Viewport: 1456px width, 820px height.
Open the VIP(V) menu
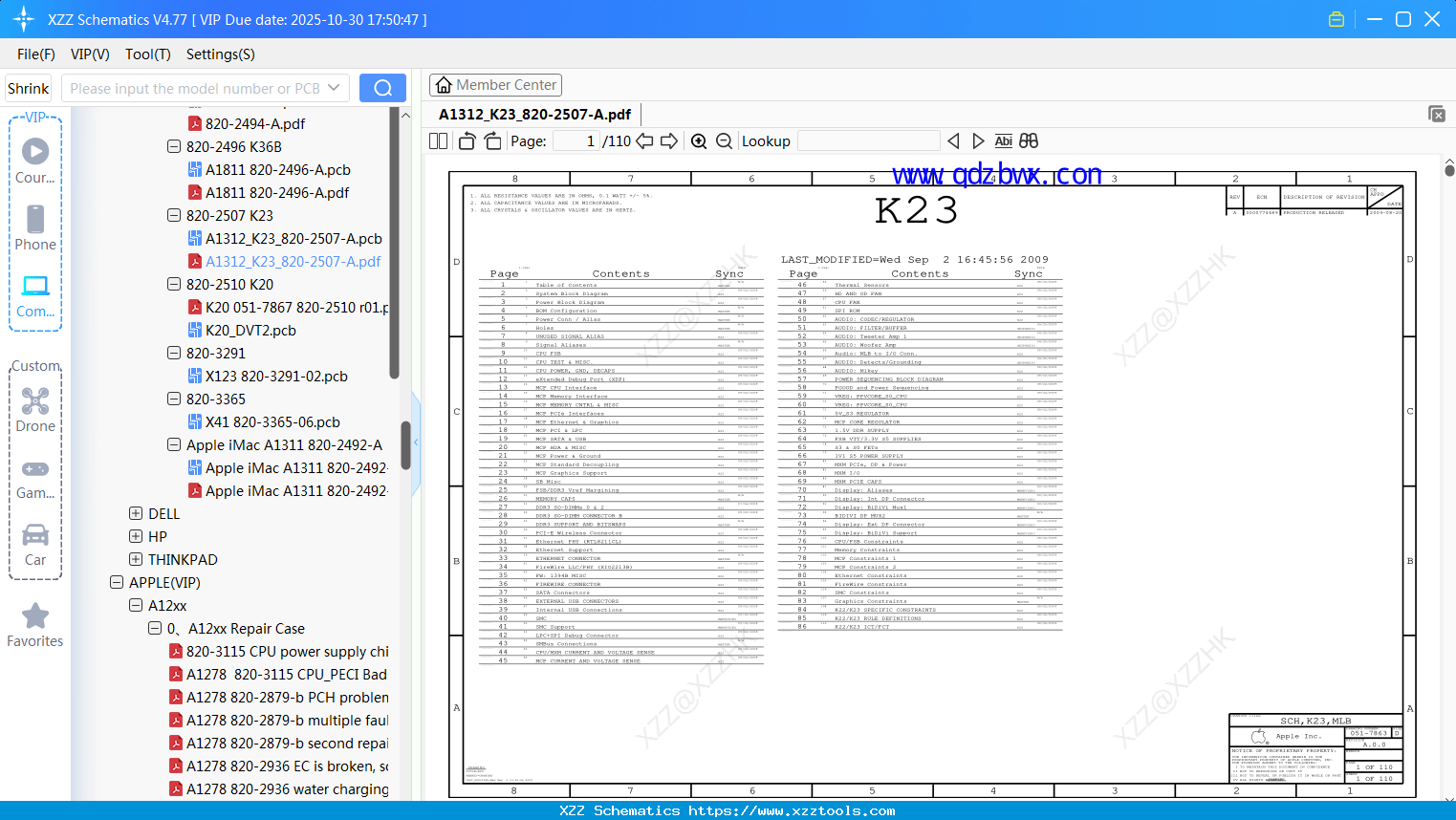[90, 54]
